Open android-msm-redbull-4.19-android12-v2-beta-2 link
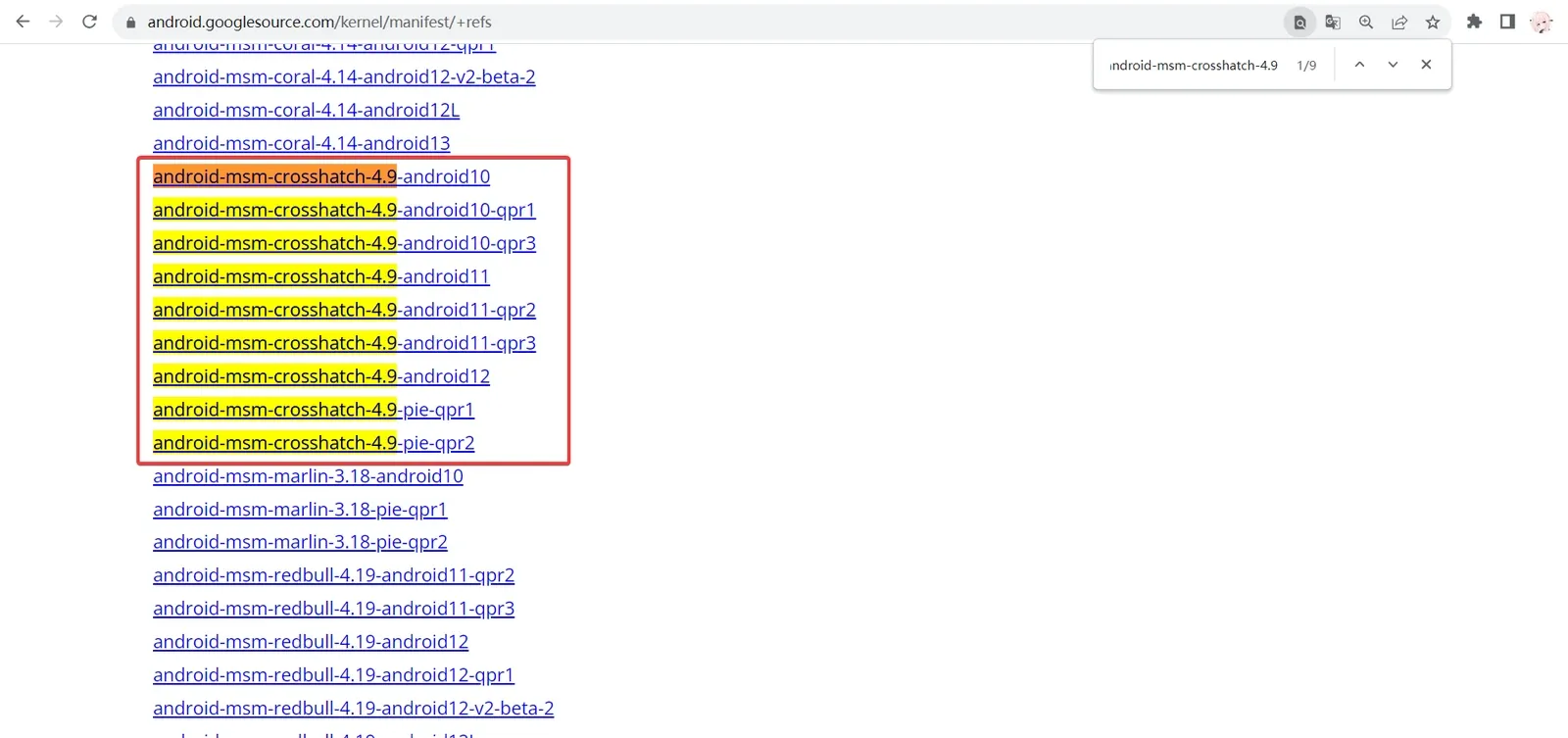Viewport: 1568px width, 738px height. click(353, 709)
